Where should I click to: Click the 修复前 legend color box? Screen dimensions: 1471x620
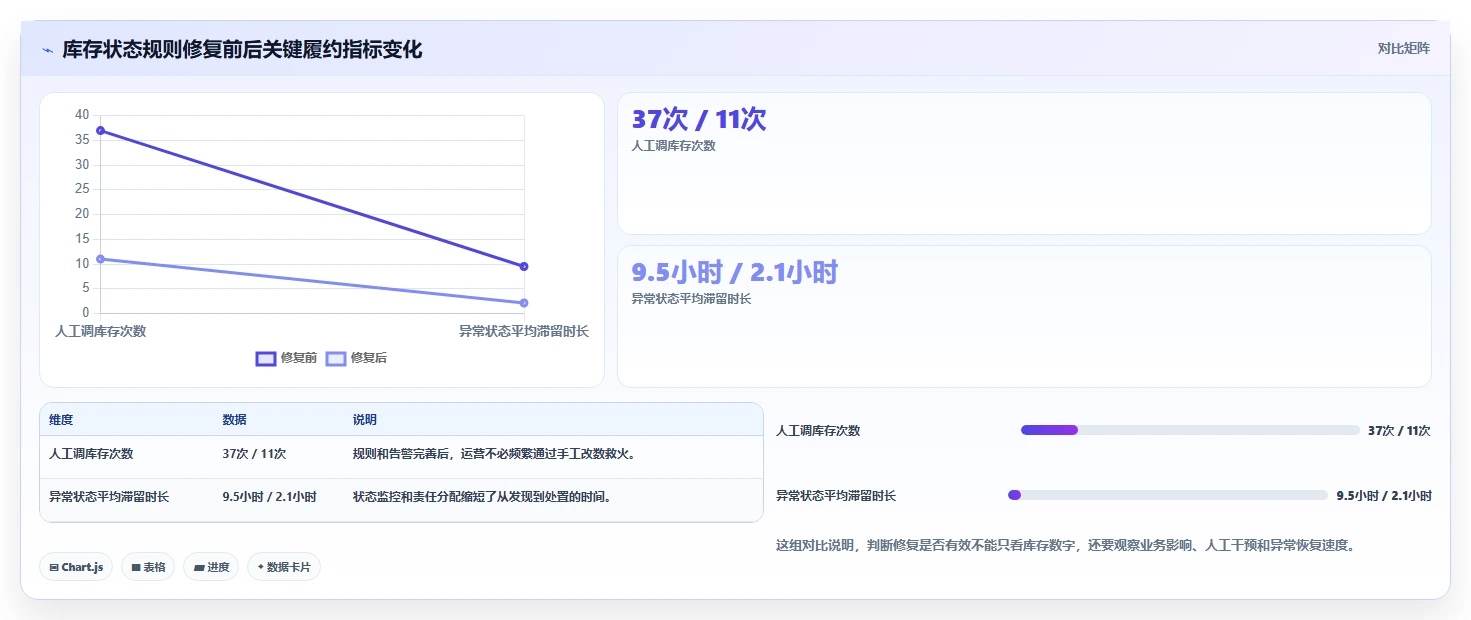click(x=266, y=359)
